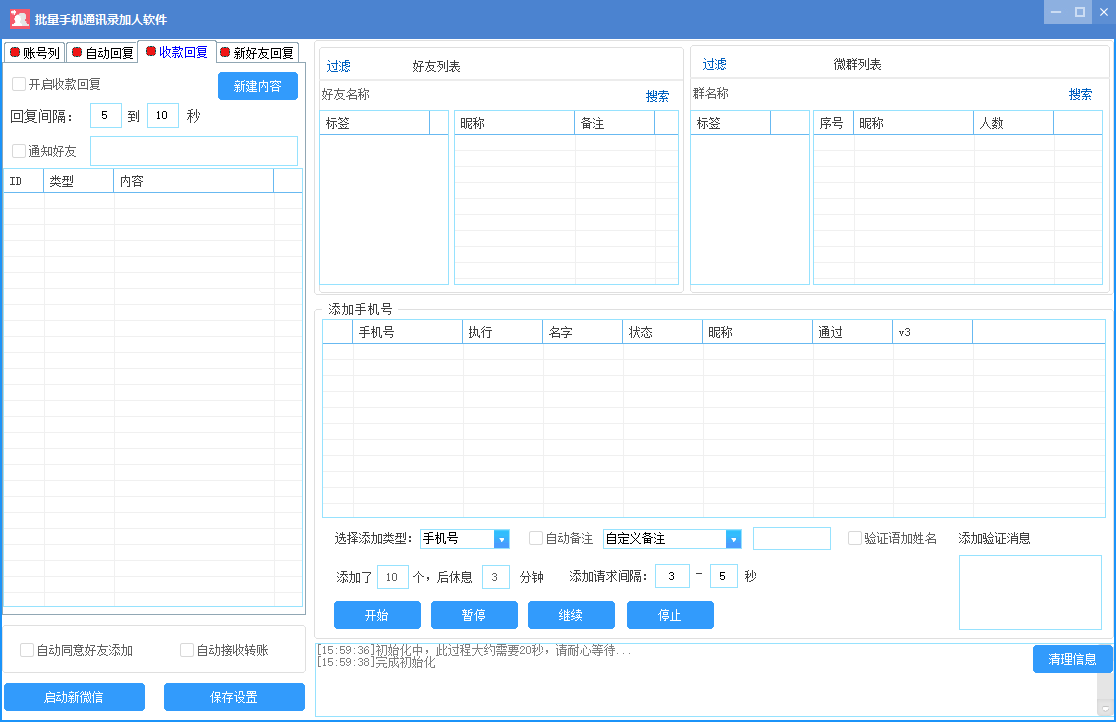The height and width of the screenshot is (722, 1116).
Task: Open the 选择添加类型 dropdown showing 手机号
Action: 465,539
